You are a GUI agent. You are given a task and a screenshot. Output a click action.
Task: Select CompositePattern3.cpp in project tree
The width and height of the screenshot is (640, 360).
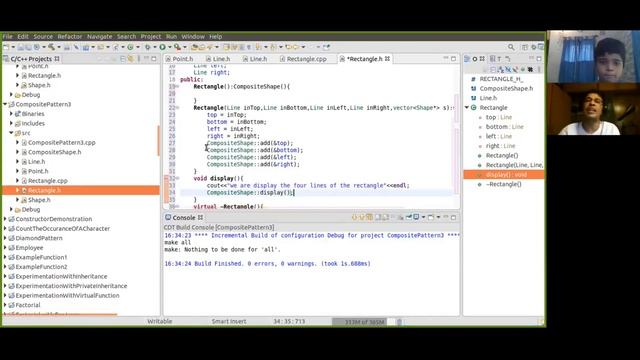click(62, 143)
